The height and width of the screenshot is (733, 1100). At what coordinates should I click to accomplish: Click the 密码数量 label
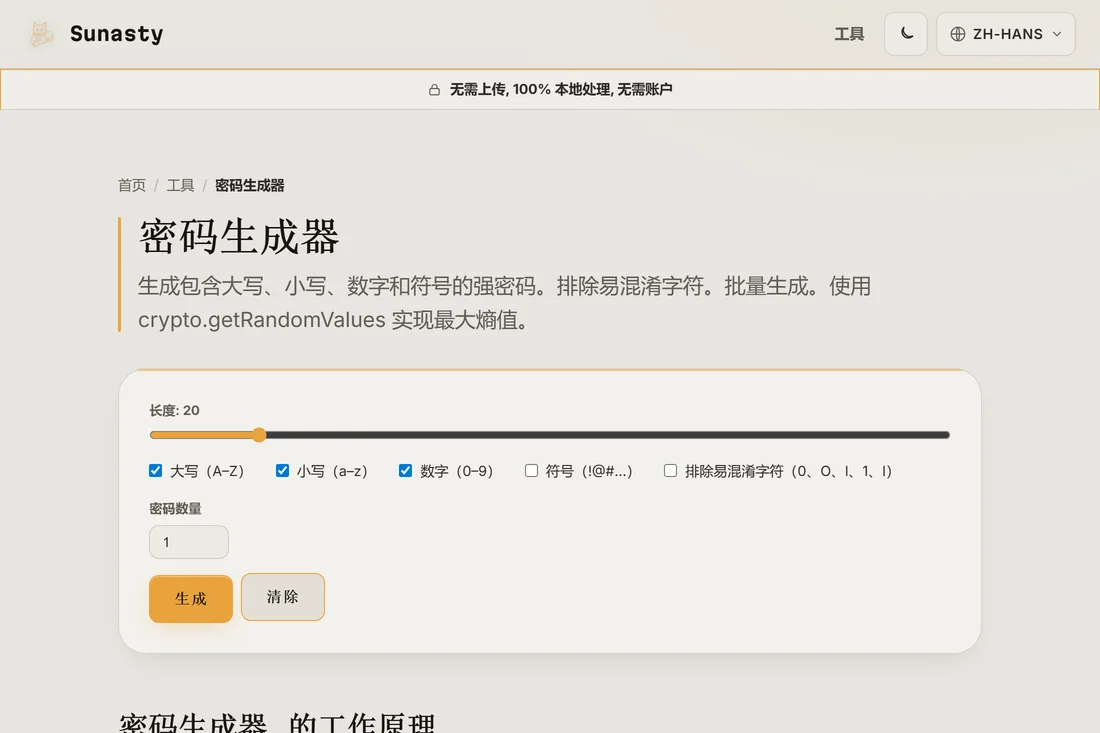click(175, 509)
